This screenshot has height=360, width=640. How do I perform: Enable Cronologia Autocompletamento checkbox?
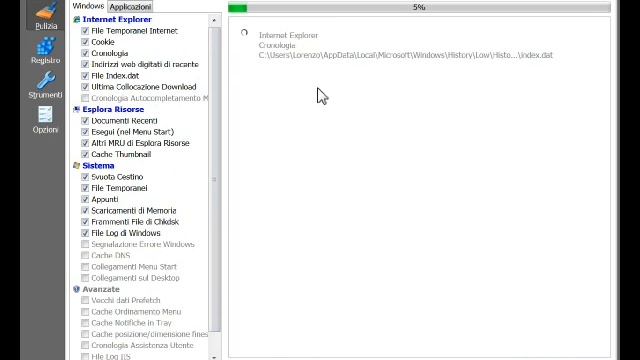pyautogui.click(x=85, y=98)
